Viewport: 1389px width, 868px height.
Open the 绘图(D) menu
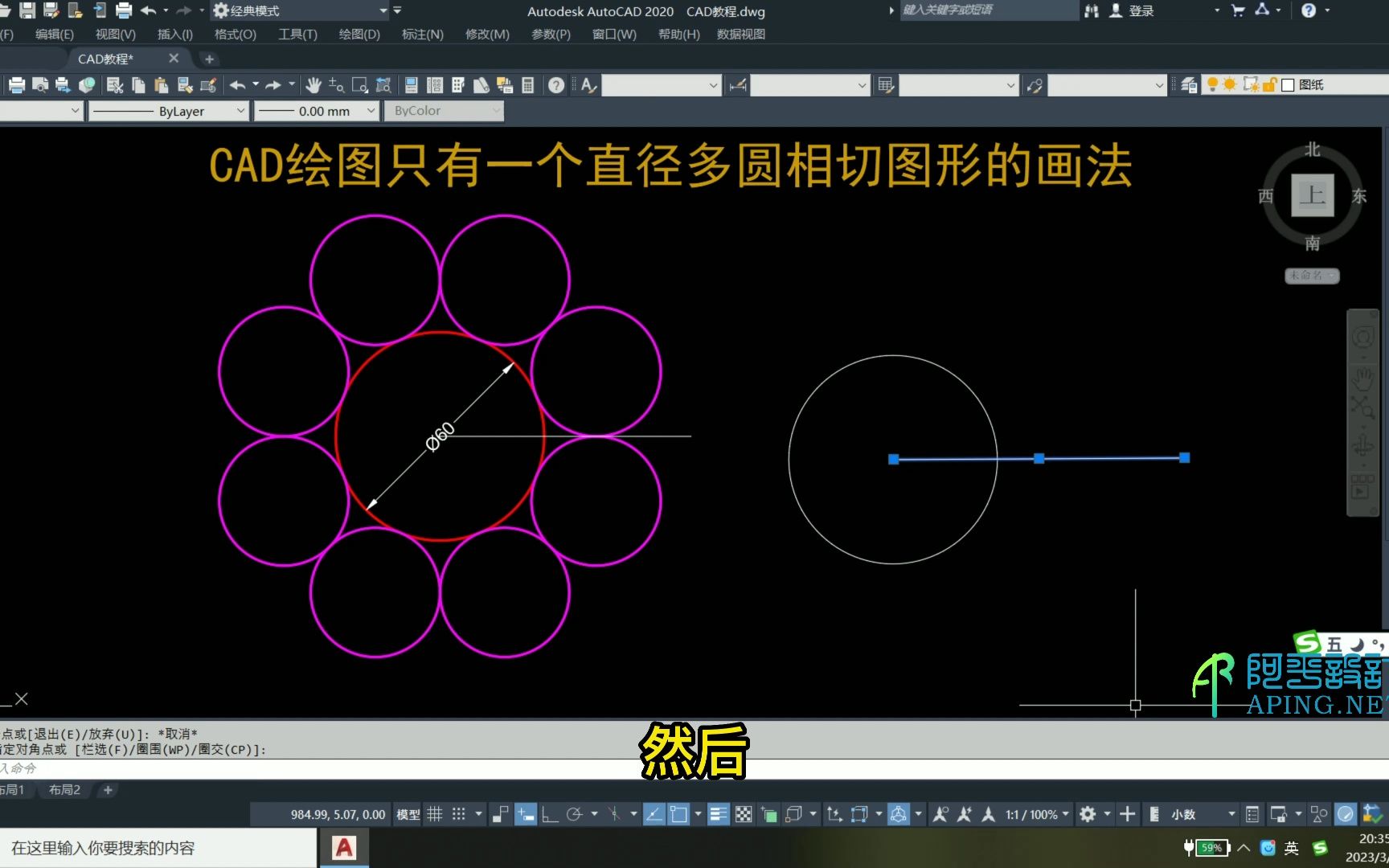(x=359, y=34)
